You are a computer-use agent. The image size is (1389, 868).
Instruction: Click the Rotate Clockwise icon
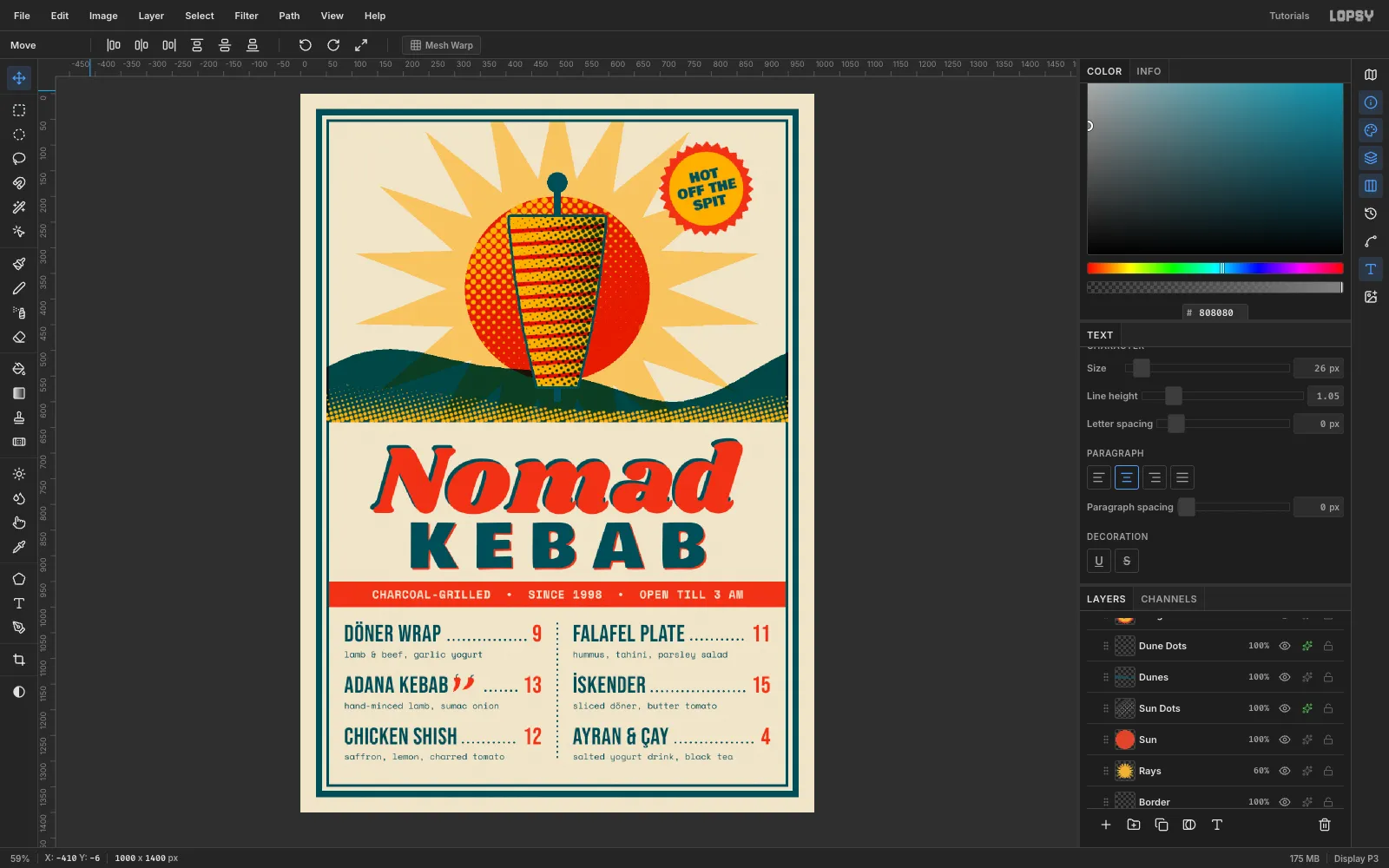pos(333,45)
